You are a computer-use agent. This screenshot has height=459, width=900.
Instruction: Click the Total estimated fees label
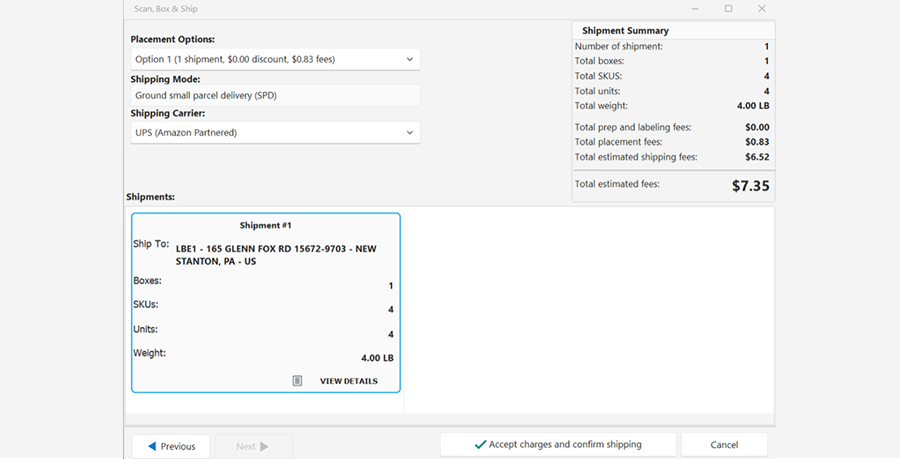617,184
